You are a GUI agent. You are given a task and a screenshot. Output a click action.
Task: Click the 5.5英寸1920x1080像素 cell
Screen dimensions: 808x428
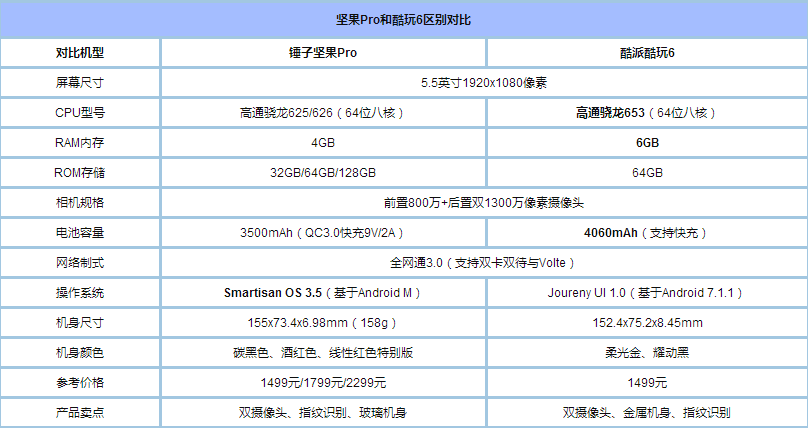coord(484,82)
